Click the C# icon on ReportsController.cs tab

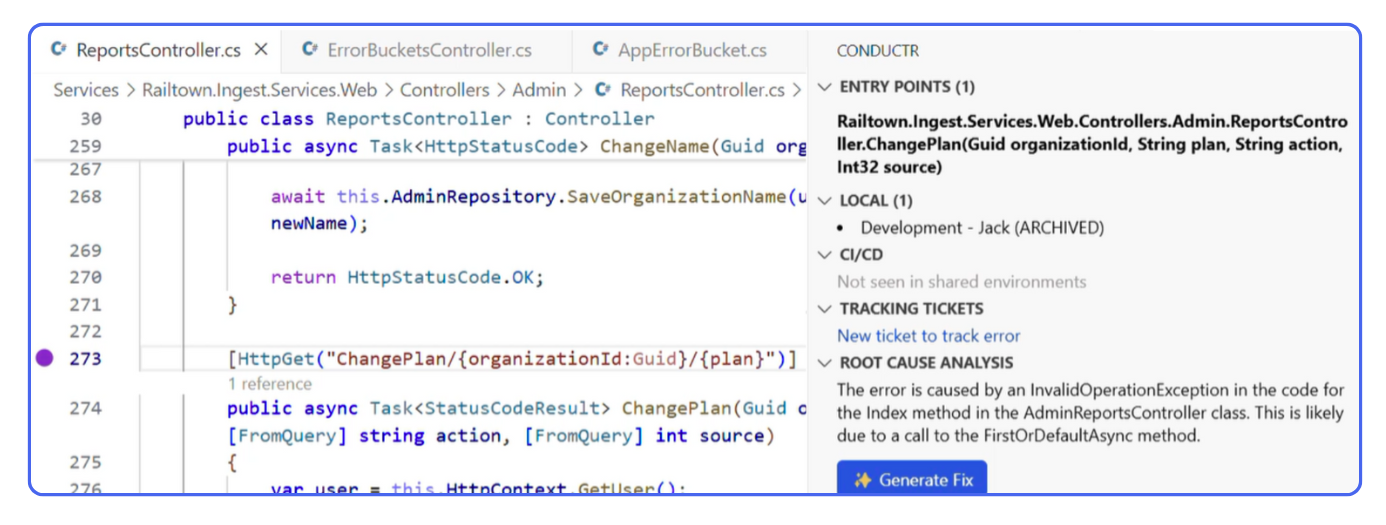tap(59, 49)
